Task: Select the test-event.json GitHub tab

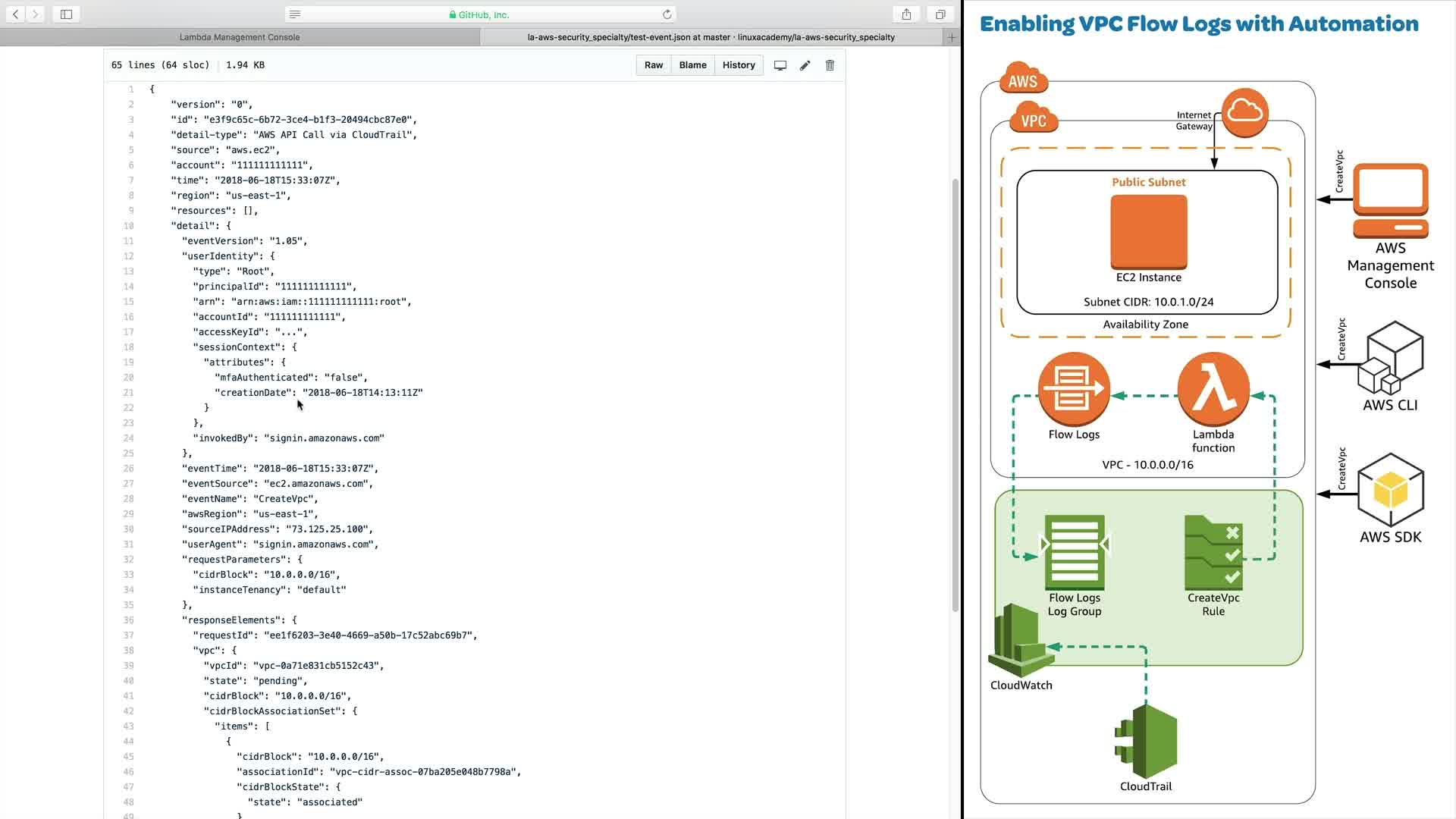Action: 711,37
